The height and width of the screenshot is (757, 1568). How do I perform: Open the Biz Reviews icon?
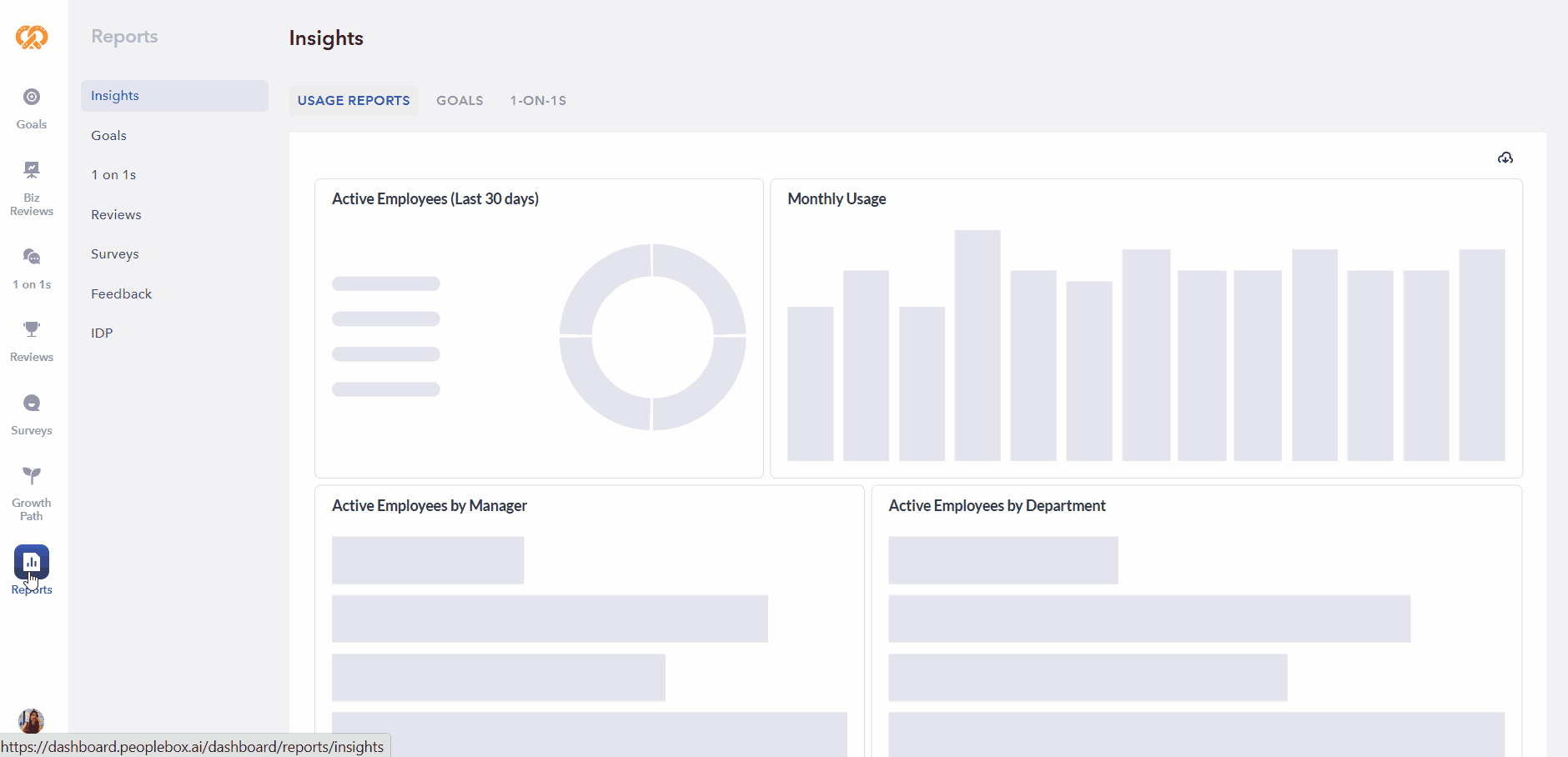[32, 170]
